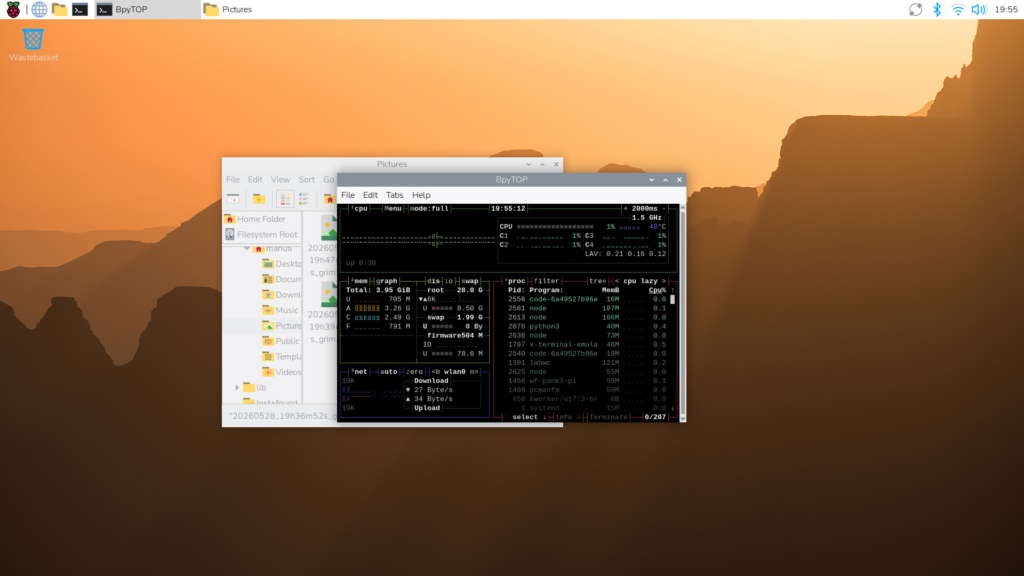Click zero to reset net counters
This screenshot has width=1024, height=576.
[x=414, y=372]
